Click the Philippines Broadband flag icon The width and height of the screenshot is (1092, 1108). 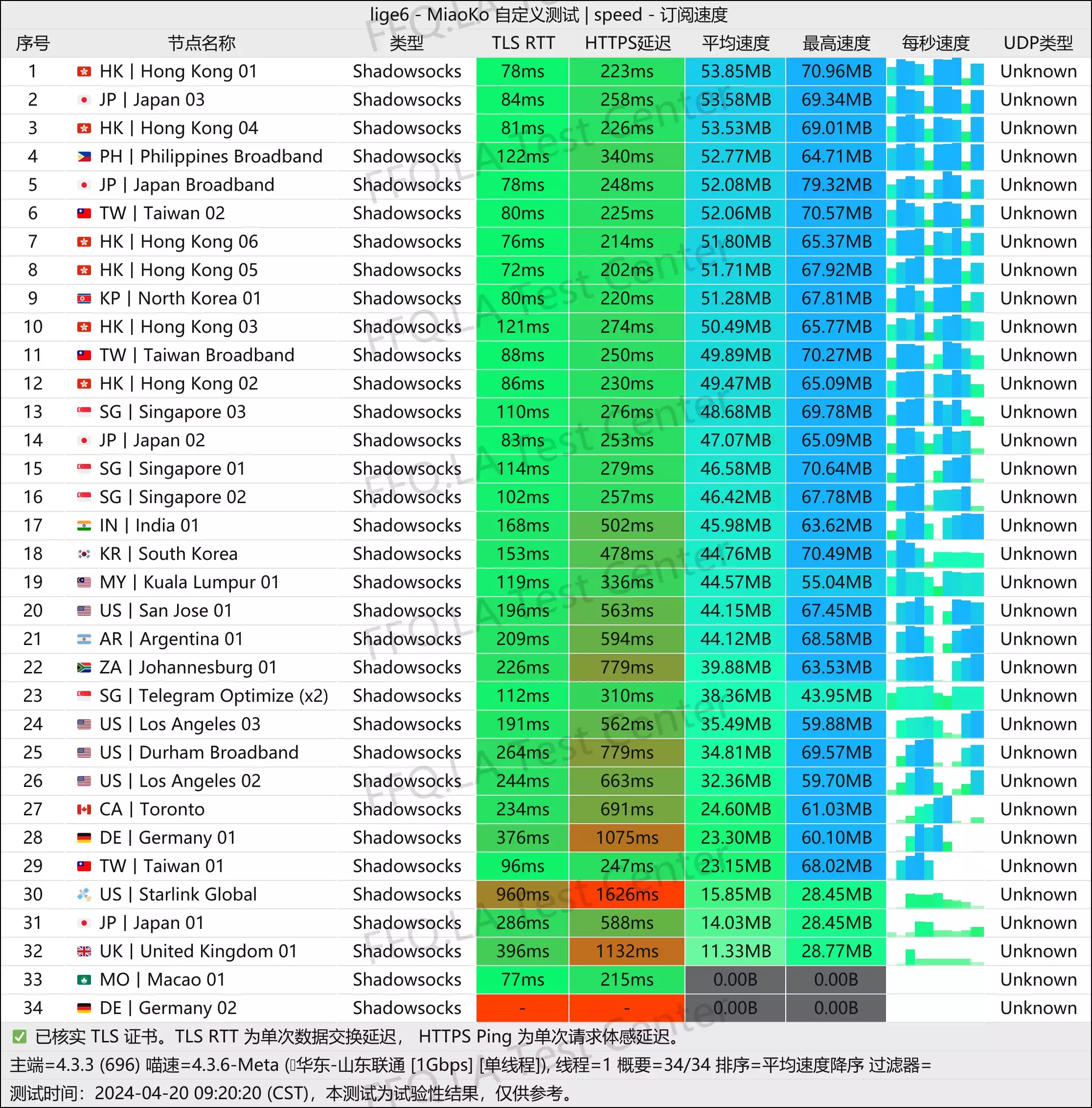[84, 157]
